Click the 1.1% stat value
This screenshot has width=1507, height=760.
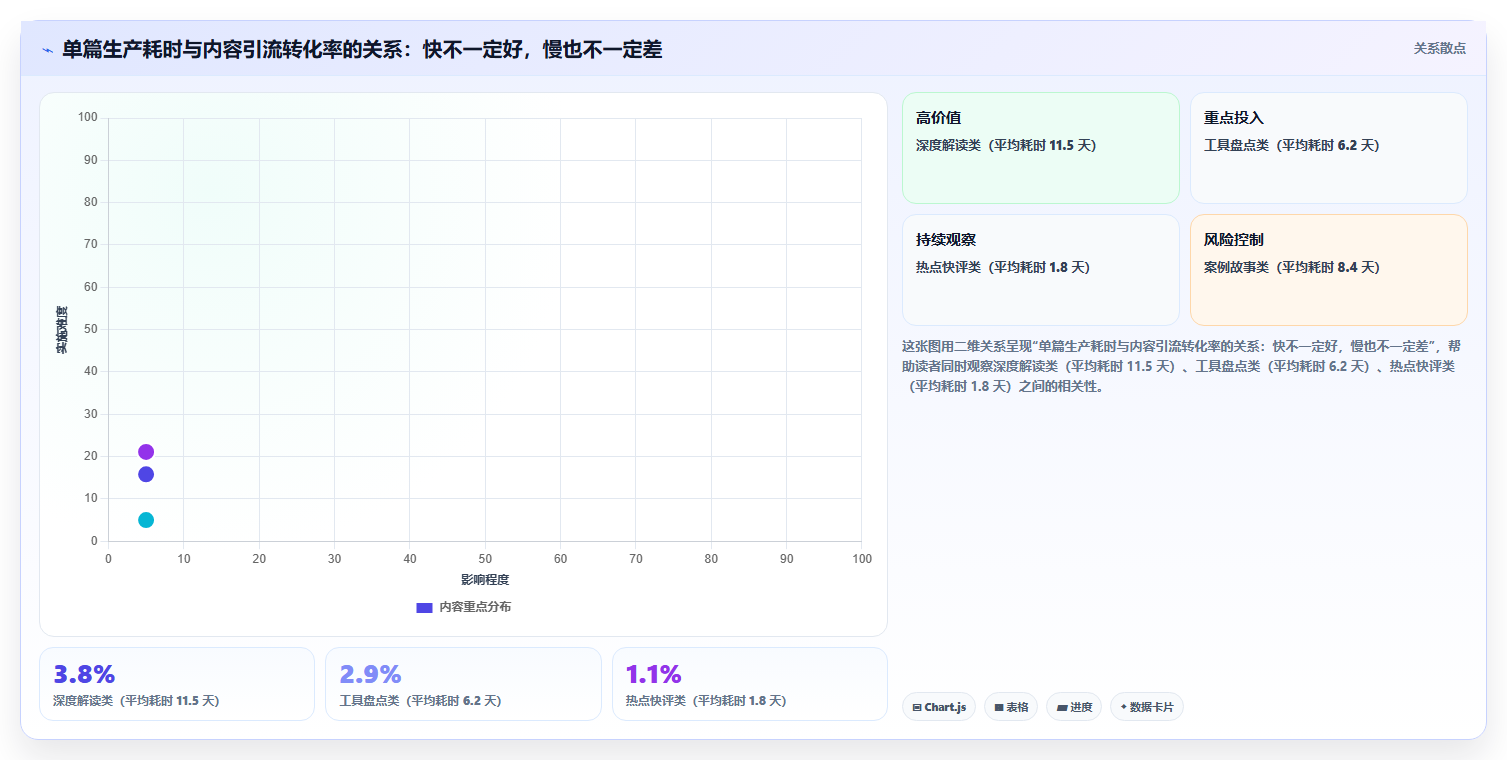(x=654, y=674)
